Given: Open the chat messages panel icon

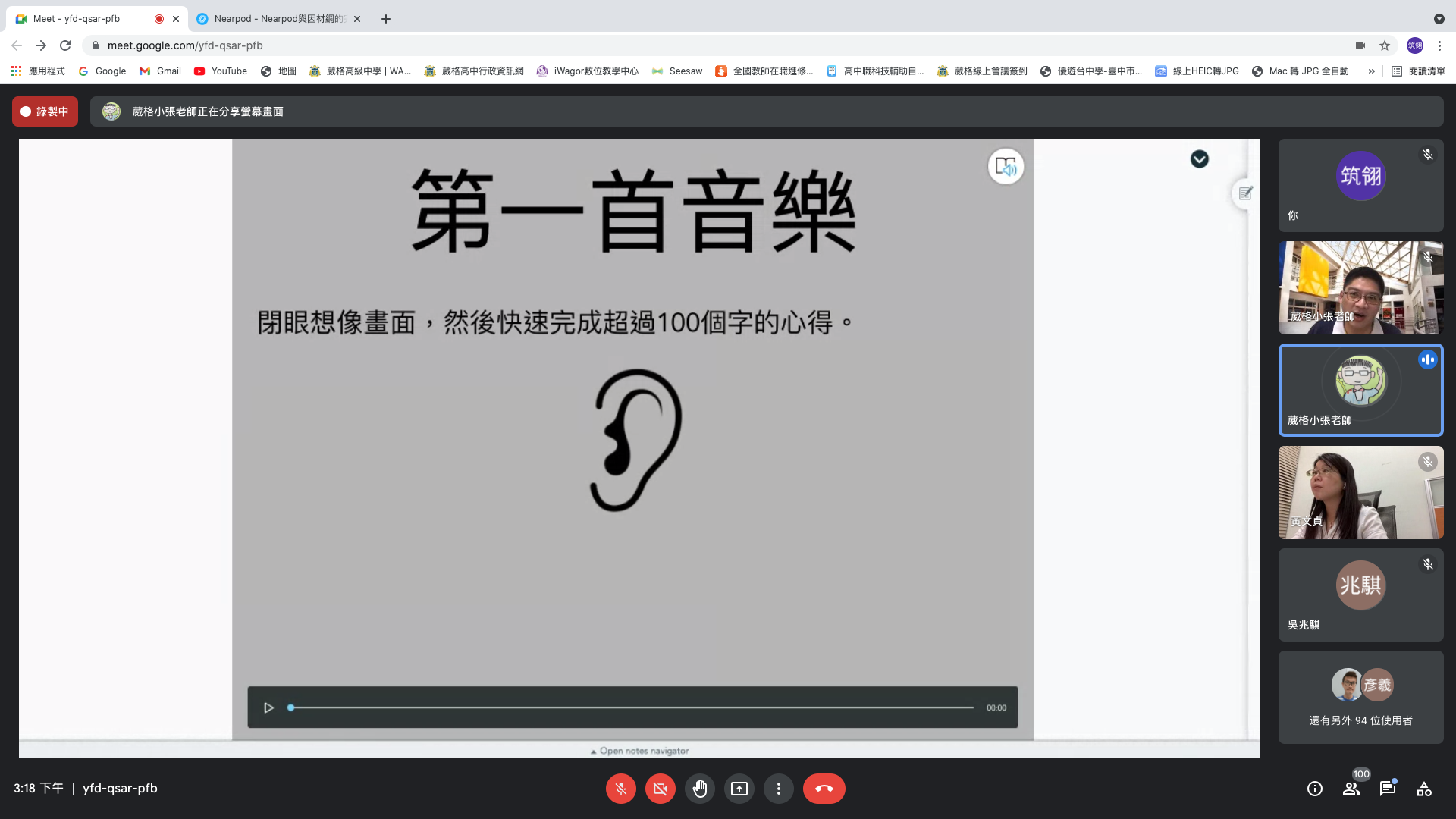Looking at the screenshot, I should point(1388,789).
